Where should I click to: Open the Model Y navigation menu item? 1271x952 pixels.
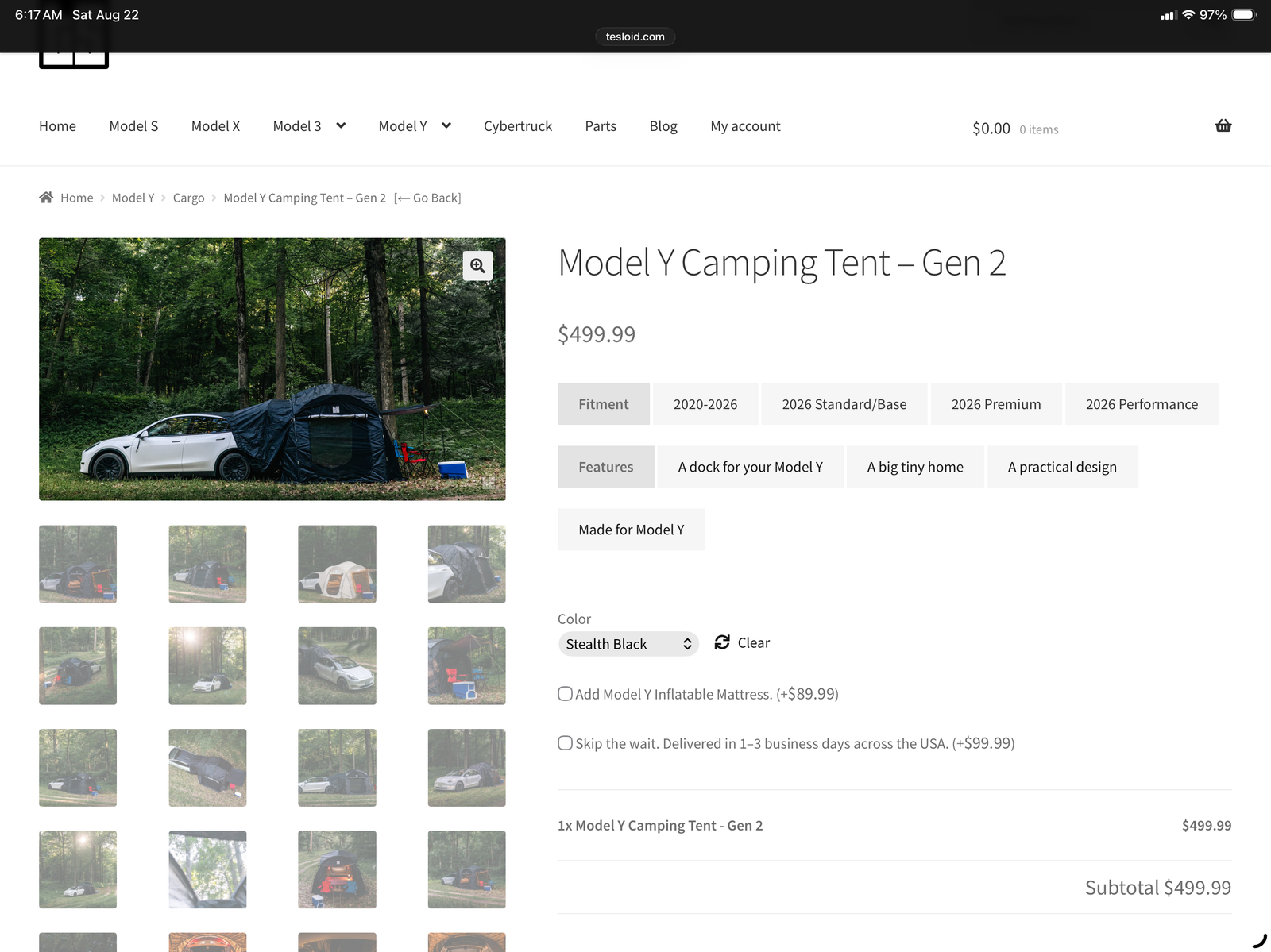coord(403,126)
